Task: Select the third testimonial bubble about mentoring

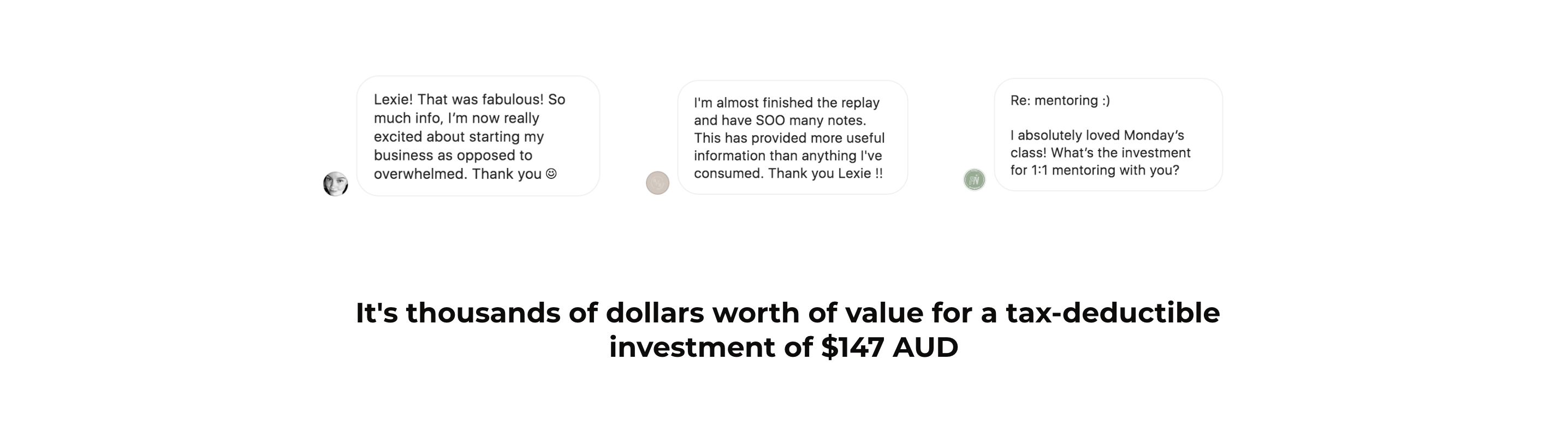Action: coord(1108,134)
